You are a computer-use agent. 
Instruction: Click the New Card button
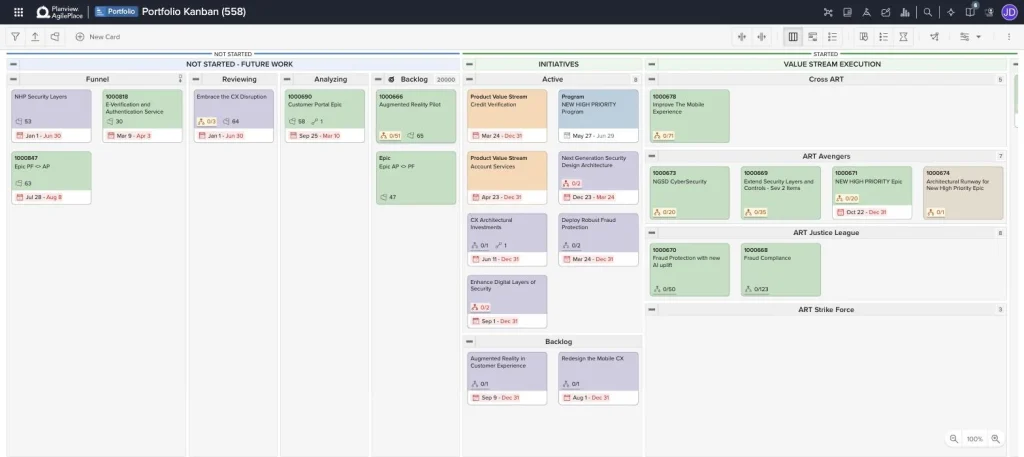coord(97,37)
